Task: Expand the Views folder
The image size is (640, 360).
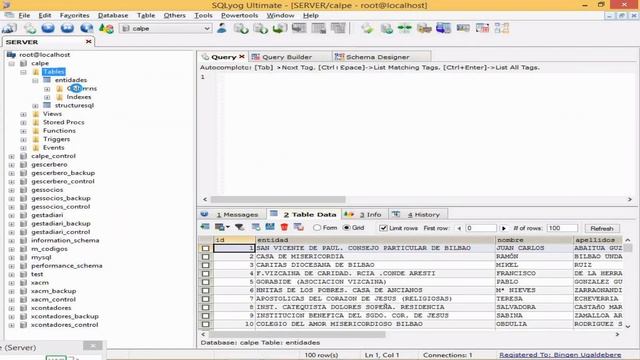Action: [23, 114]
